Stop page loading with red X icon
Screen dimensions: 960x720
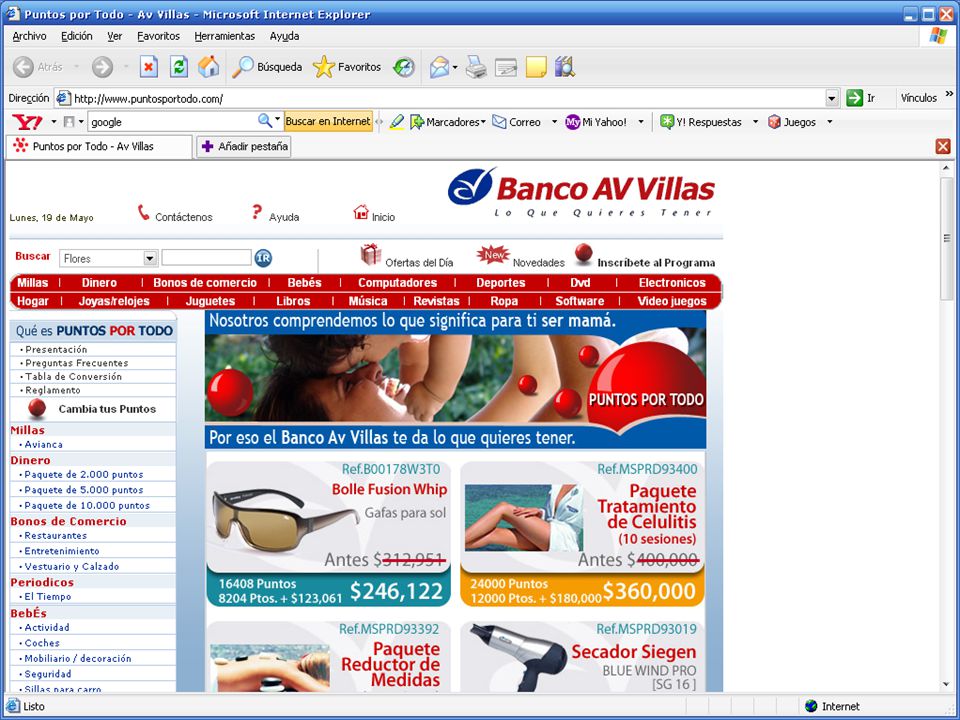coord(149,67)
